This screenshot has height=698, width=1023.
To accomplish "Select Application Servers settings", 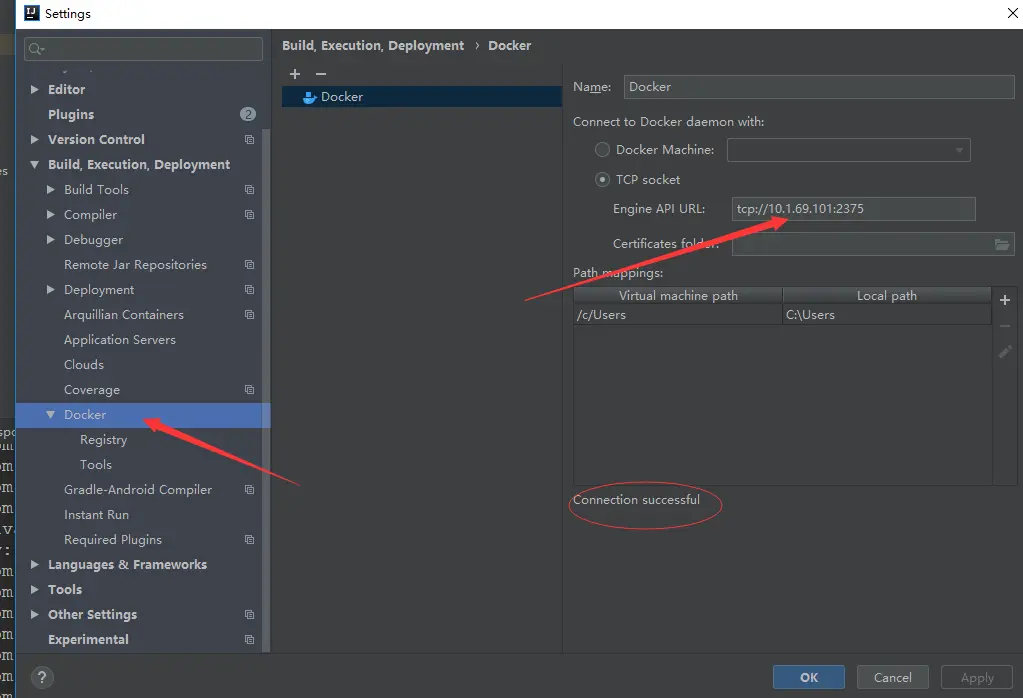I will (x=119, y=340).
